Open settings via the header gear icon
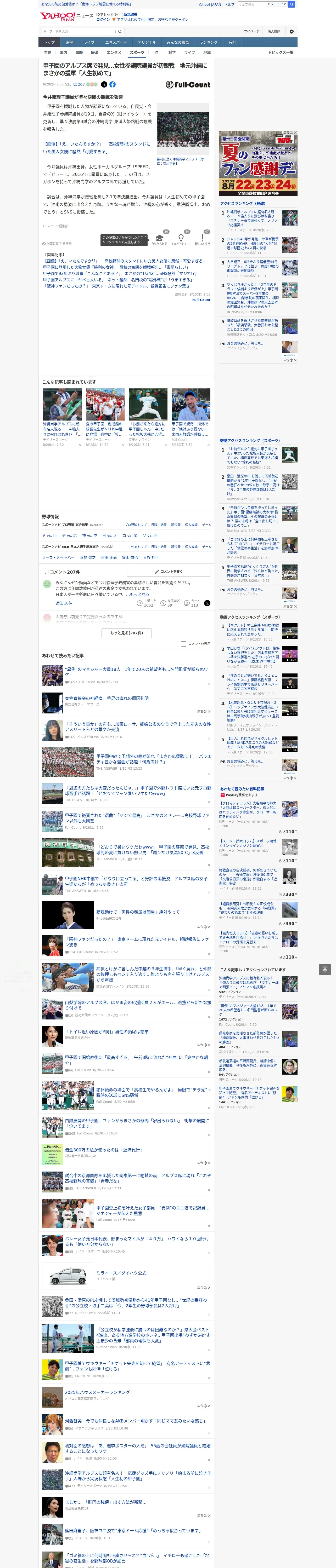Viewport: 336px width, 1568px height. tap(292, 32)
